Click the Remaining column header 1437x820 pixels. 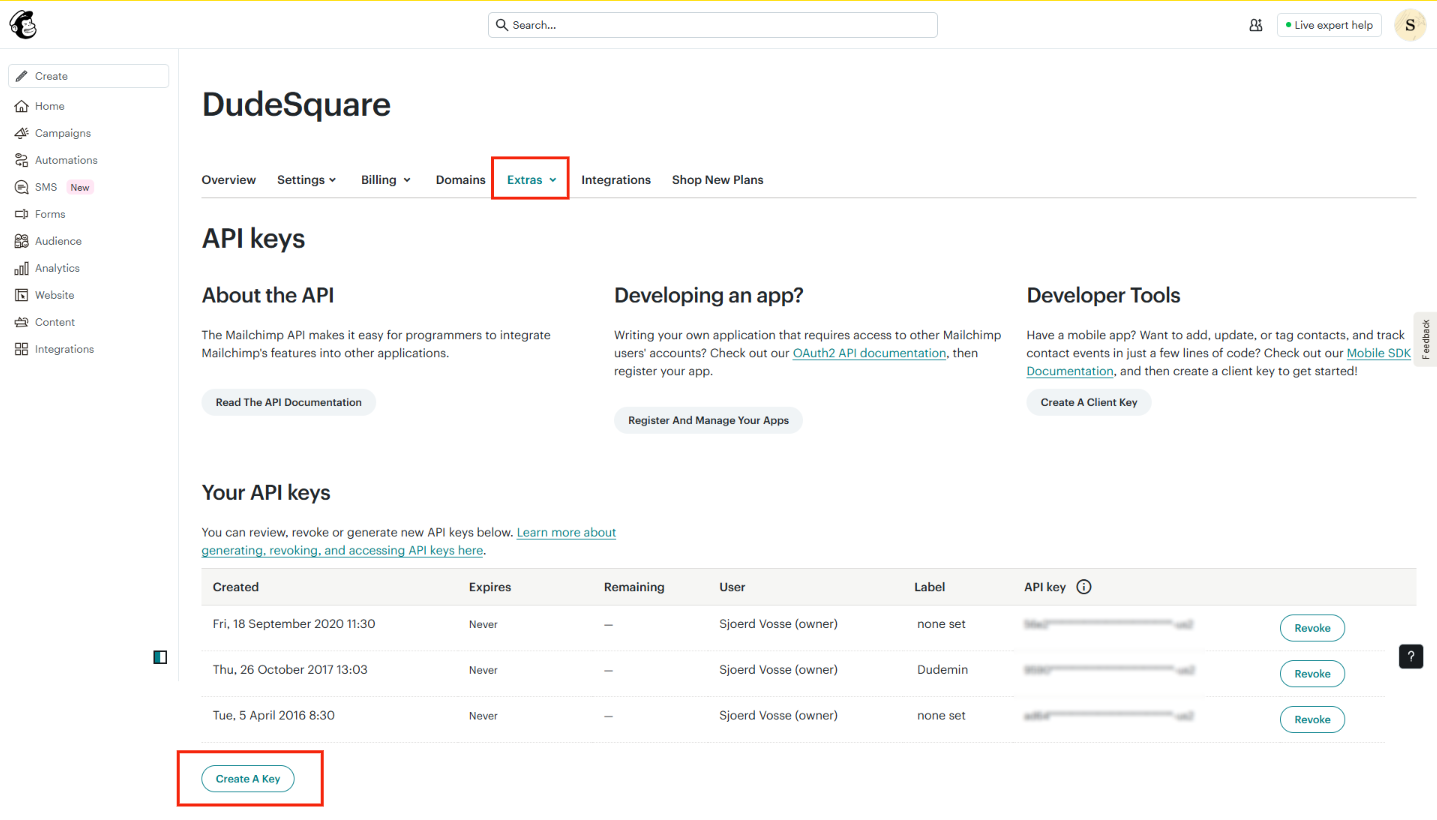click(634, 587)
